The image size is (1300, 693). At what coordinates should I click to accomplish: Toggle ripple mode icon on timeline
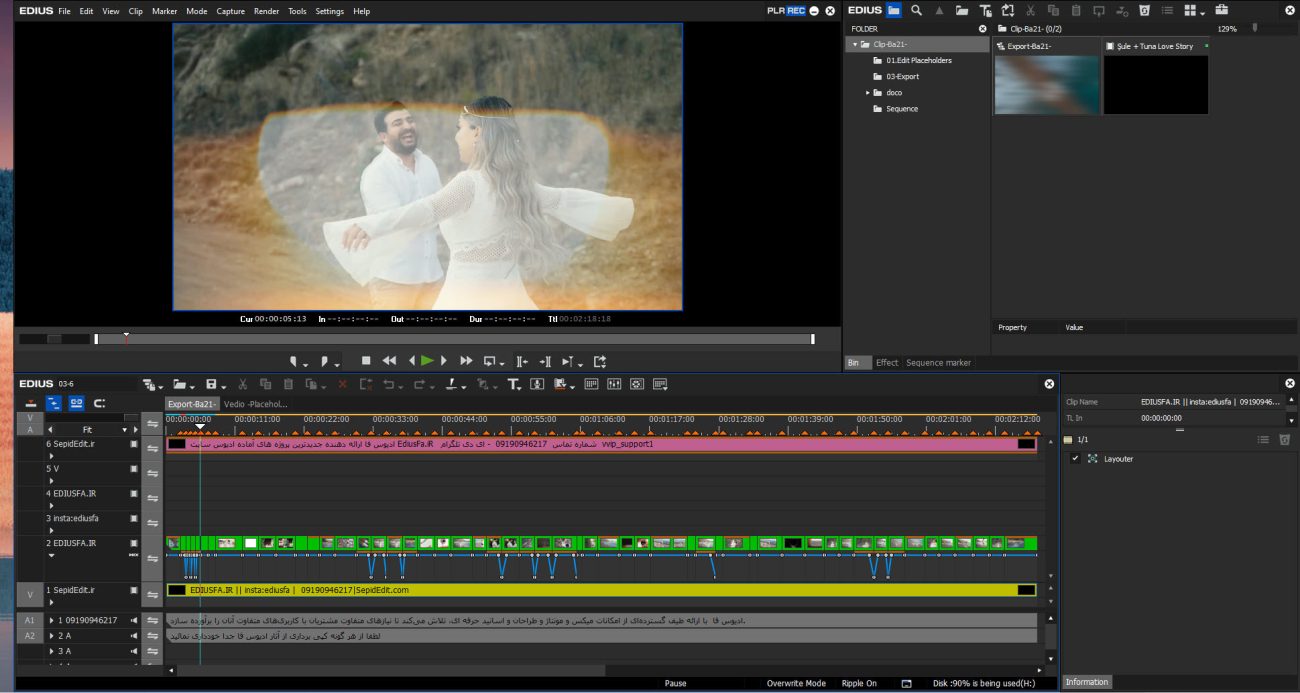54,403
